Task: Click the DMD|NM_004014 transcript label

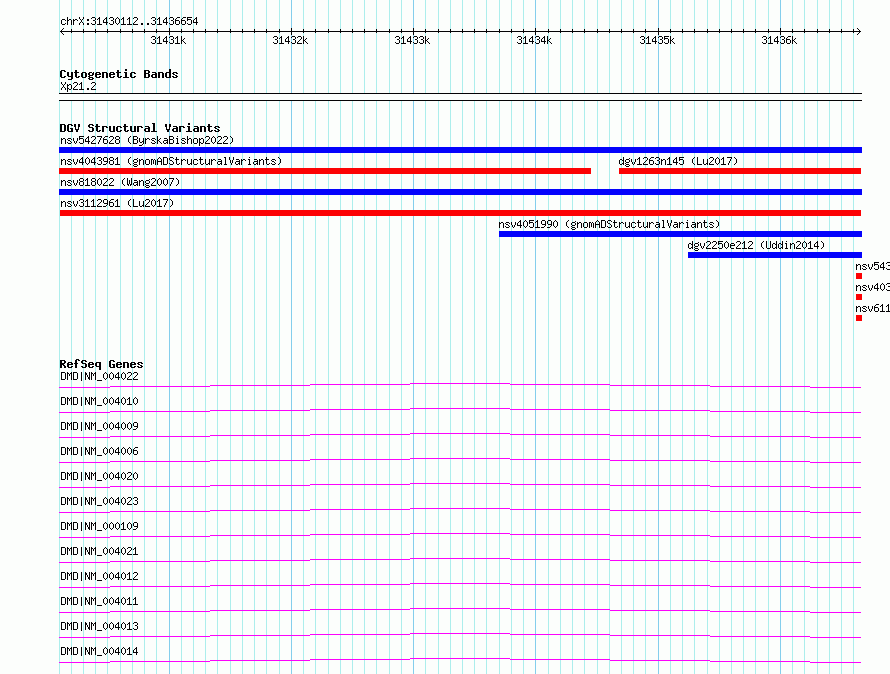Action: pos(99,651)
